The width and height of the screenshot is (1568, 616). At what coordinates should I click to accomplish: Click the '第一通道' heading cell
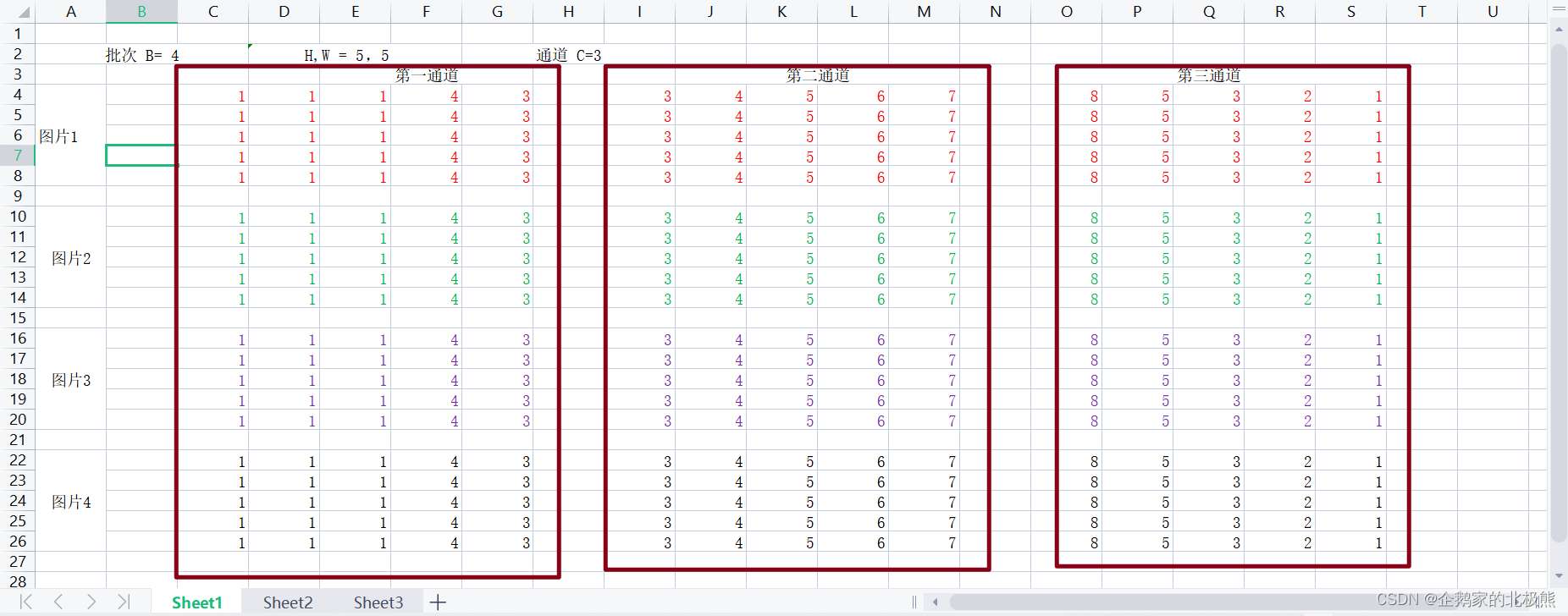pos(427,75)
